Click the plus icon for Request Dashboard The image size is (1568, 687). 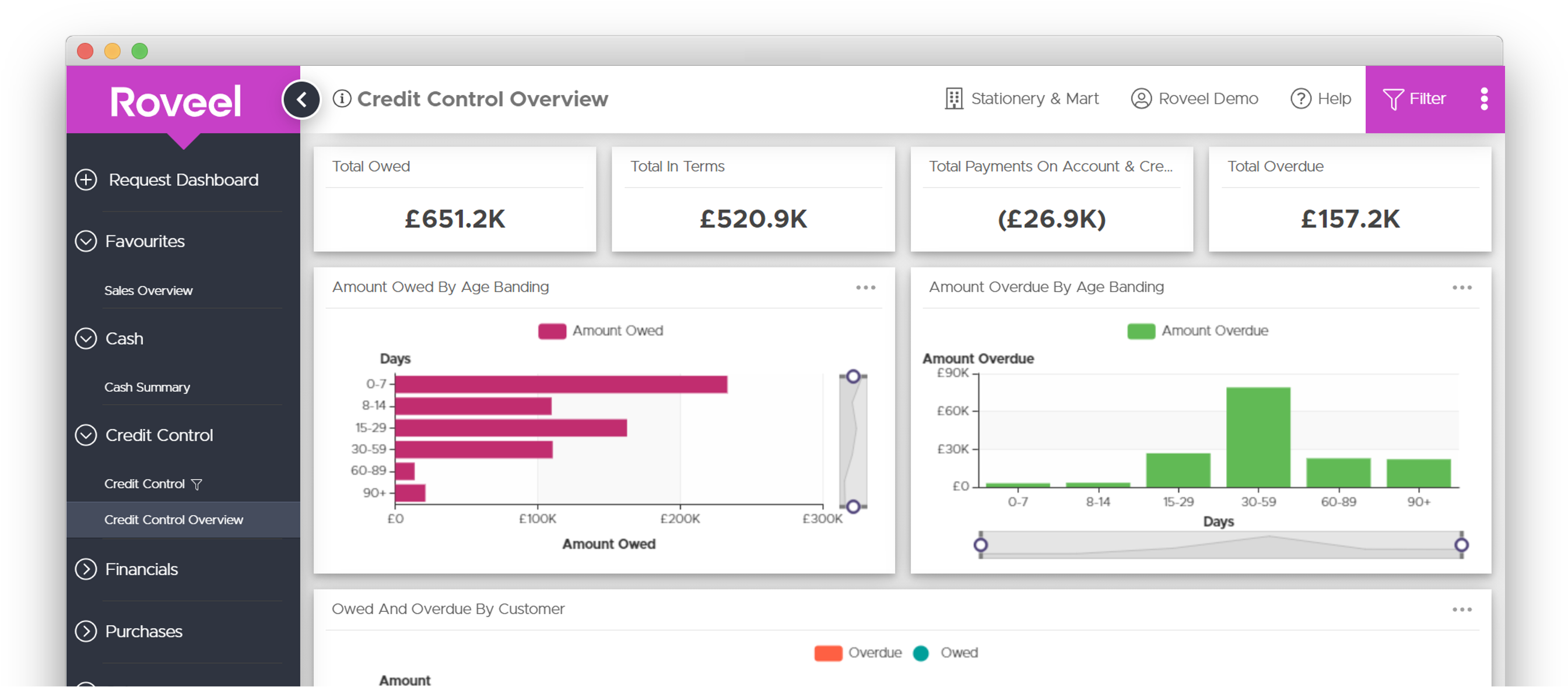click(86, 179)
